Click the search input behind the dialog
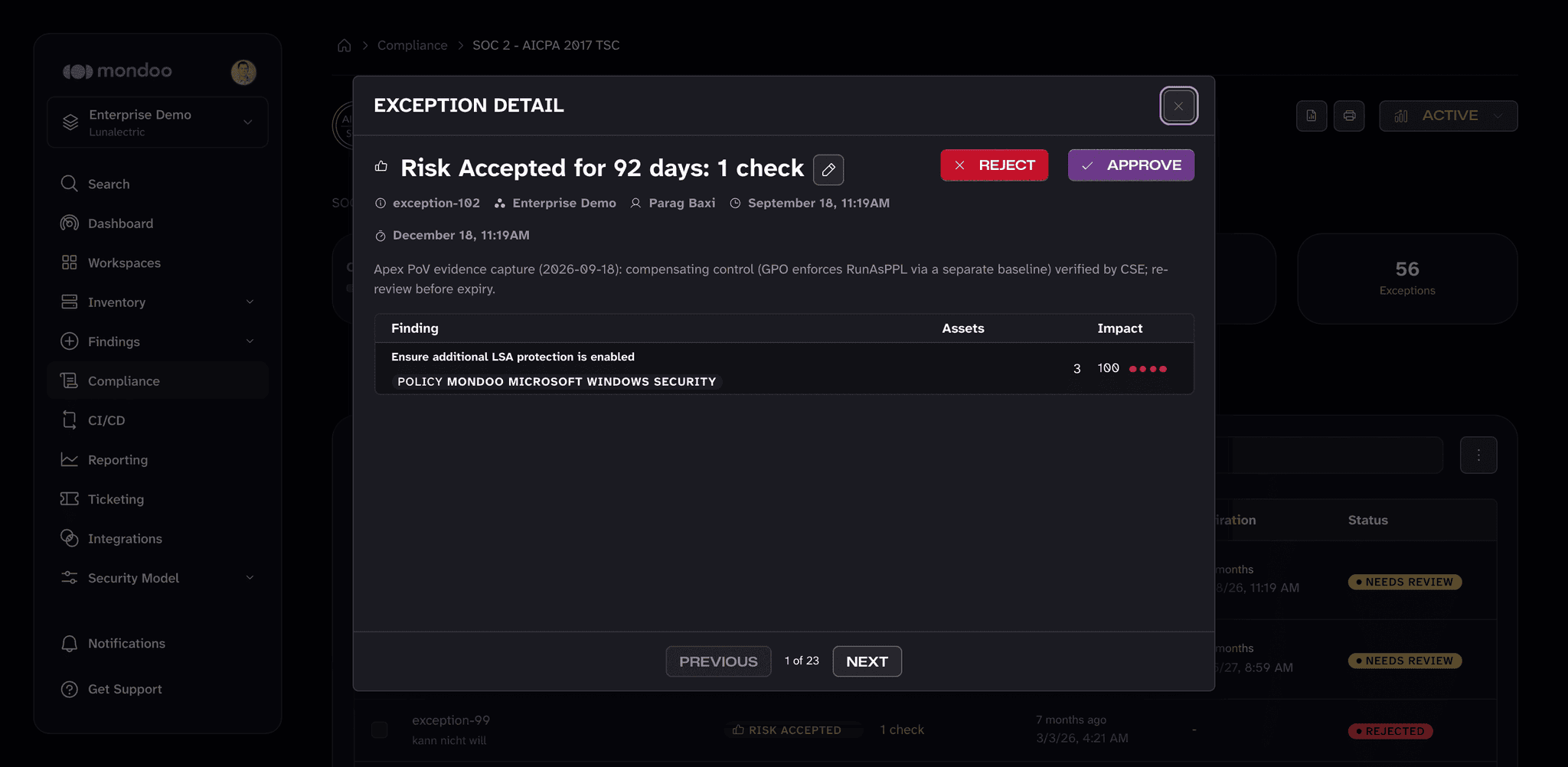The width and height of the screenshot is (1568, 767). pyautogui.click(x=1328, y=455)
